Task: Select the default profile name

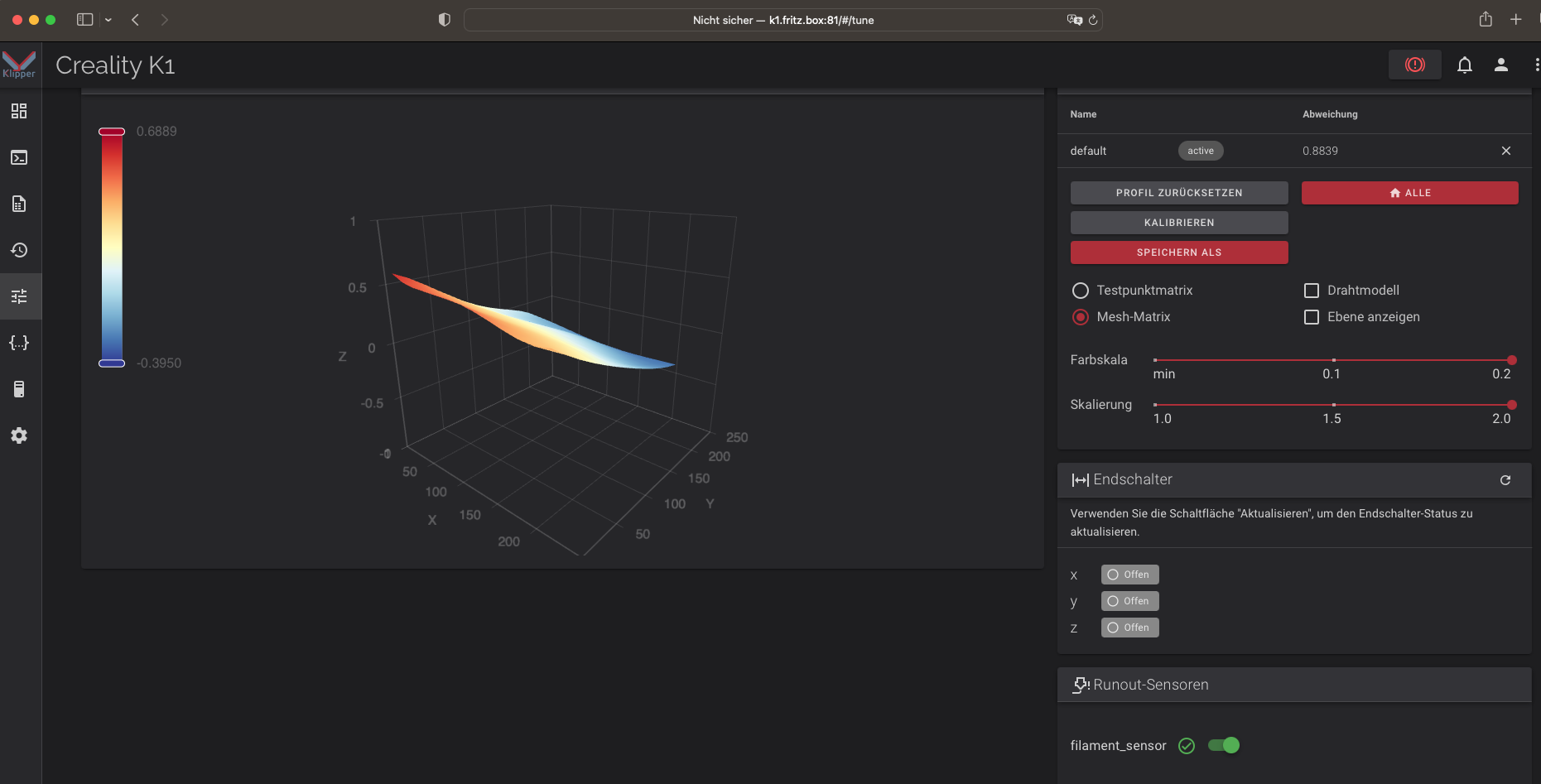Action: [x=1088, y=151]
